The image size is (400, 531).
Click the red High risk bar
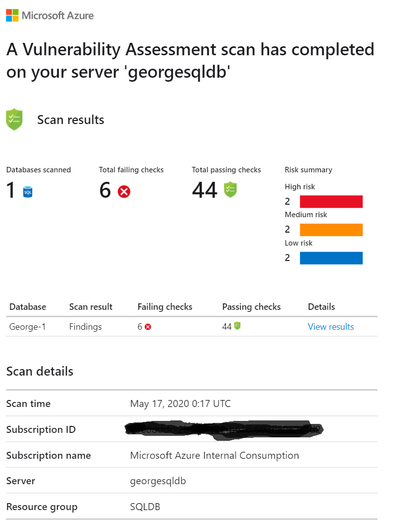click(x=331, y=201)
